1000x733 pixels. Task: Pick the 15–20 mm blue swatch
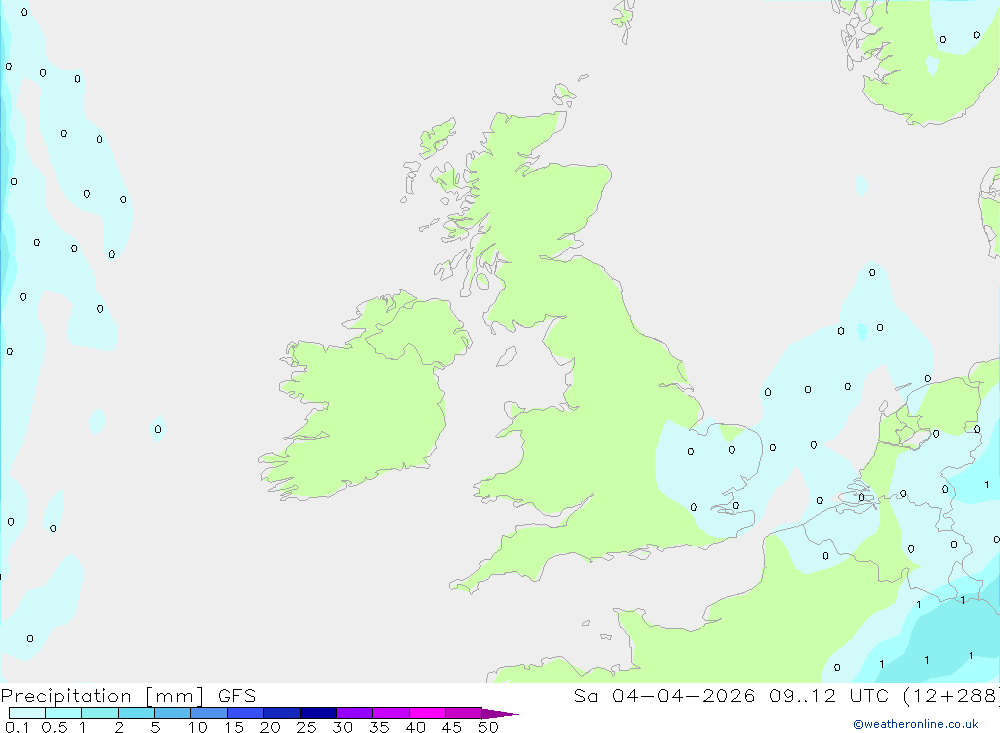point(246,713)
